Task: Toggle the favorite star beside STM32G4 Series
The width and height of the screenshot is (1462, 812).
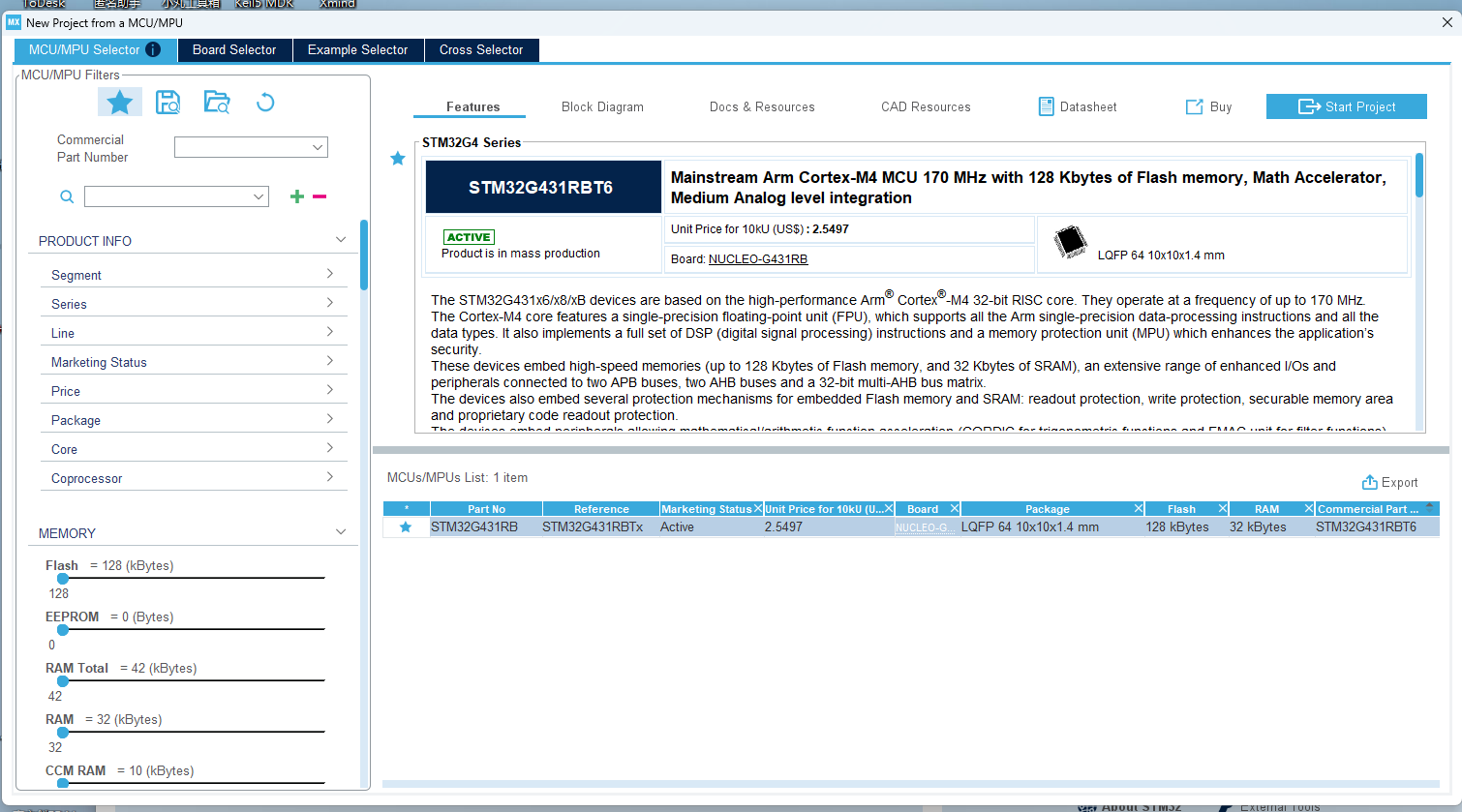Action: point(398,158)
